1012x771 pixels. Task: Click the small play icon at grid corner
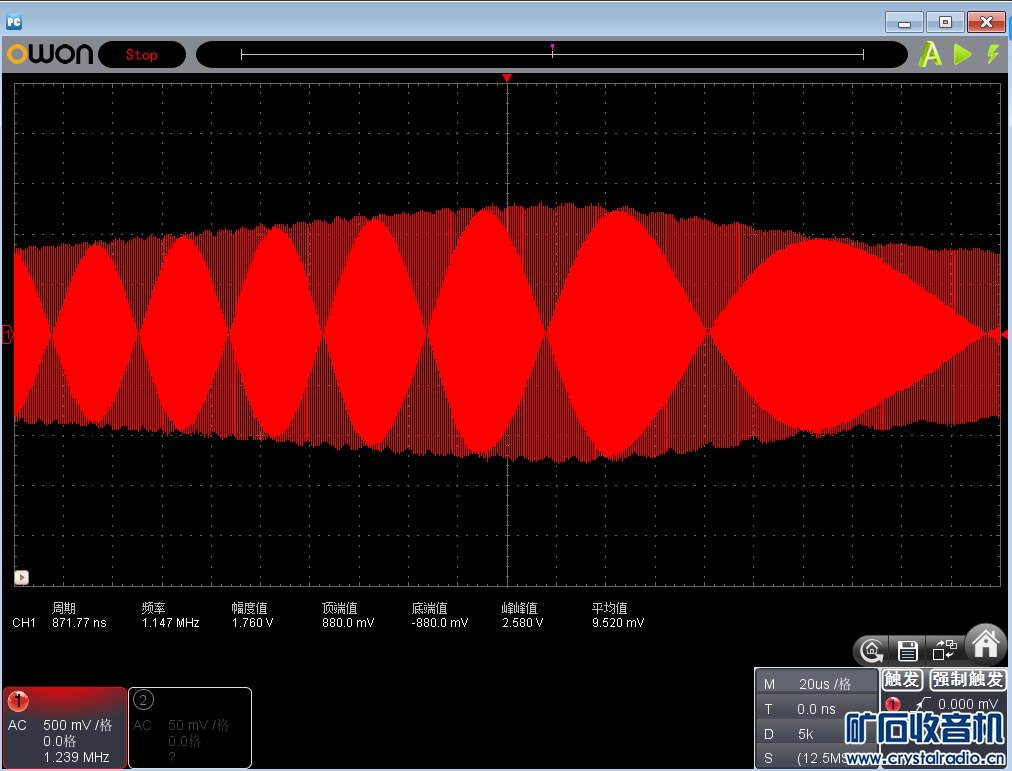(x=21, y=577)
